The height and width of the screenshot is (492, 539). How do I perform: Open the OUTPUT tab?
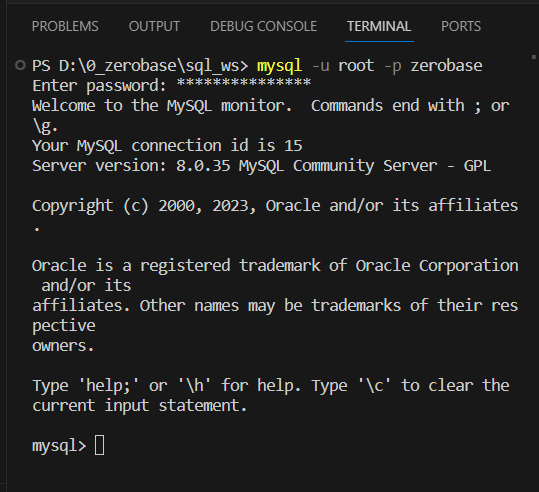(x=154, y=26)
